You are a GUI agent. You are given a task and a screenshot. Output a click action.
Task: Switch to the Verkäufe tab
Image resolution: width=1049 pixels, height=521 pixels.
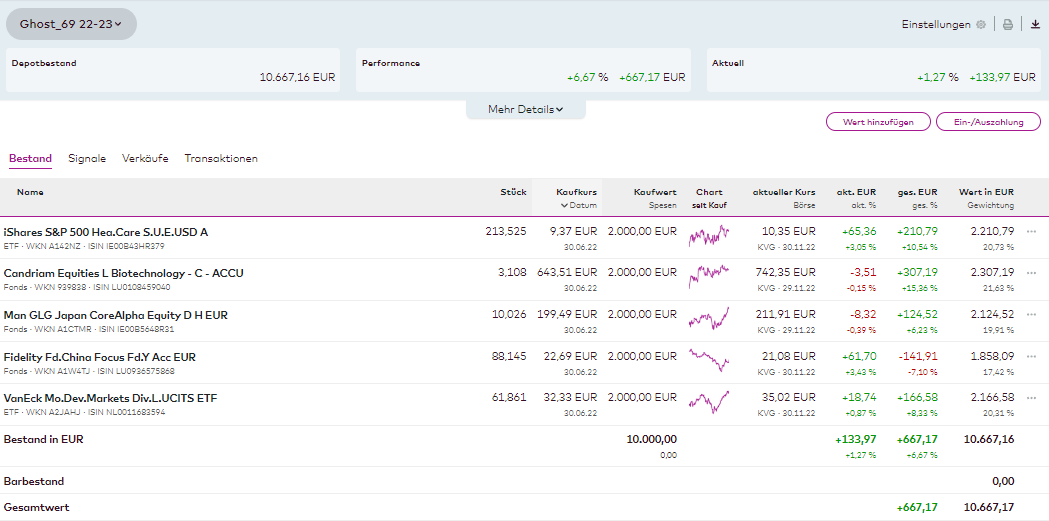point(145,158)
